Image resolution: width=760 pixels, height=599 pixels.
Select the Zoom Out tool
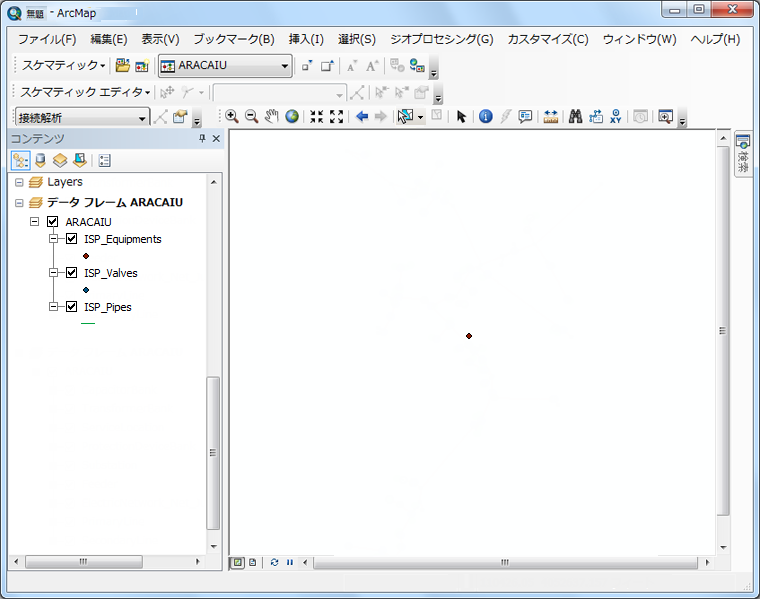(251, 116)
